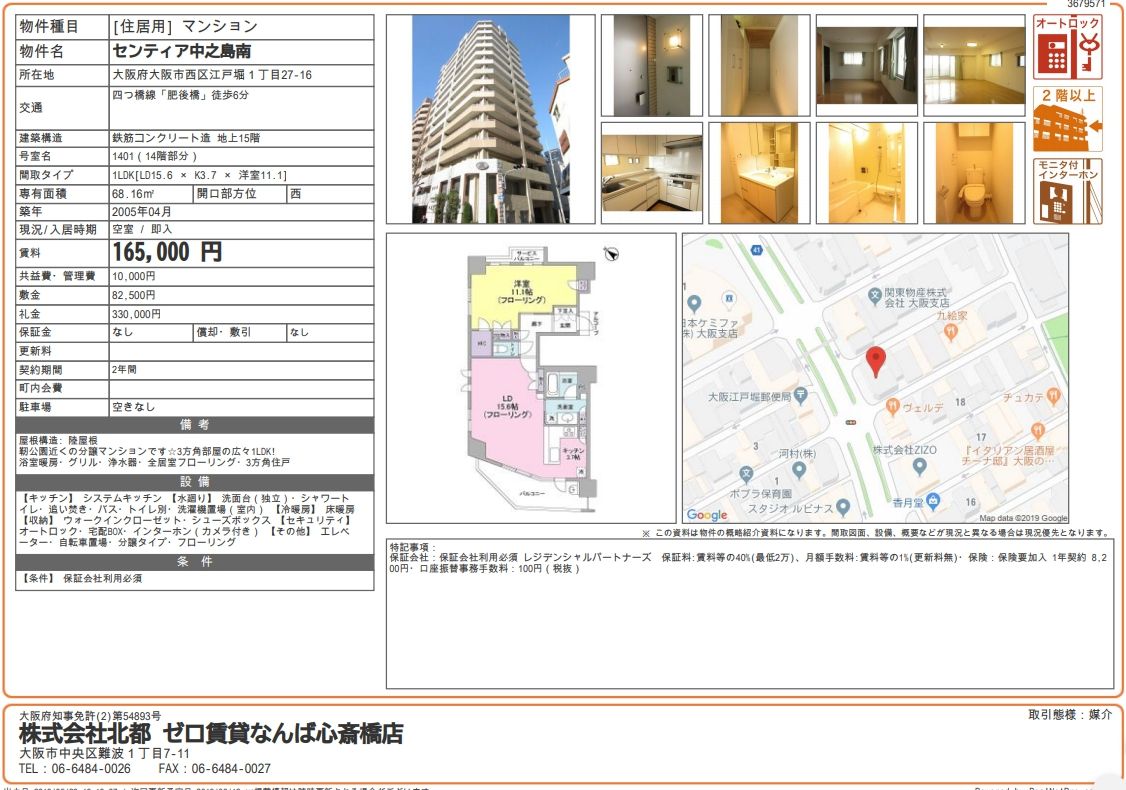Click the モニタ付インターホン icon

[x=1068, y=192]
